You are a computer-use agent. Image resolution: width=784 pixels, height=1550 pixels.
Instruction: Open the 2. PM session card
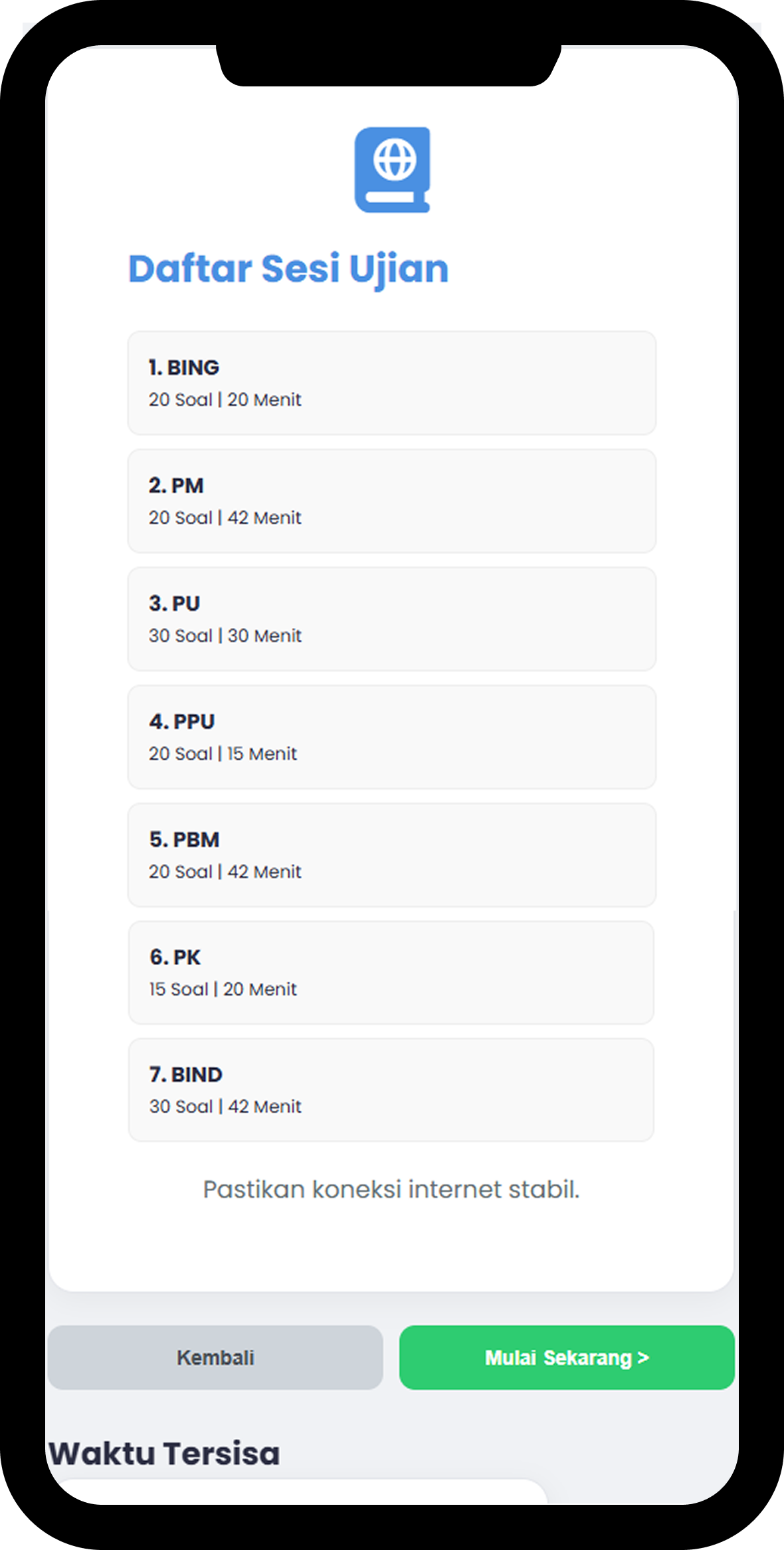(391, 500)
